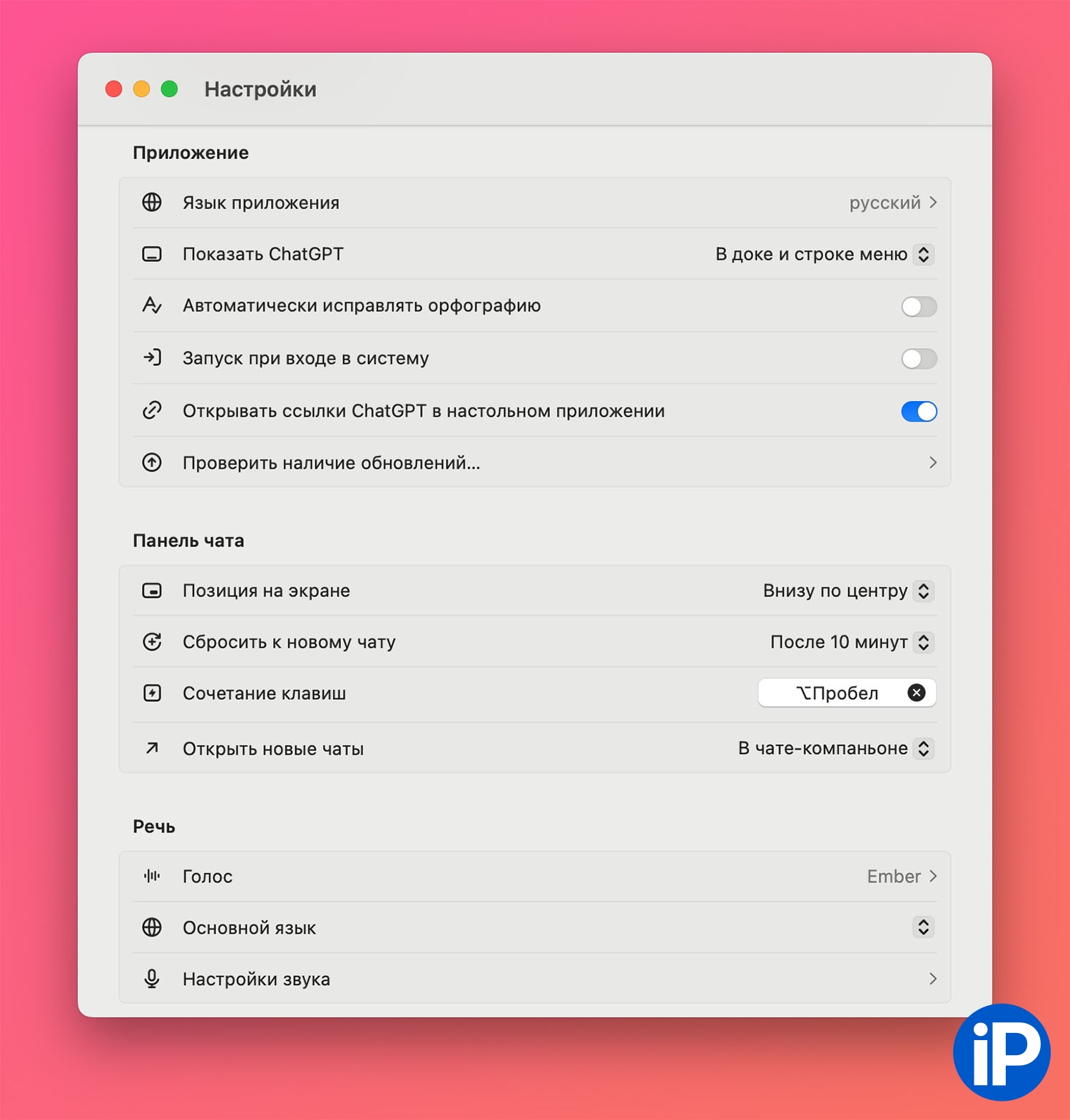
Task: Click the shortcut bolt icon beside Сочетание клавиш
Action: point(152,693)
